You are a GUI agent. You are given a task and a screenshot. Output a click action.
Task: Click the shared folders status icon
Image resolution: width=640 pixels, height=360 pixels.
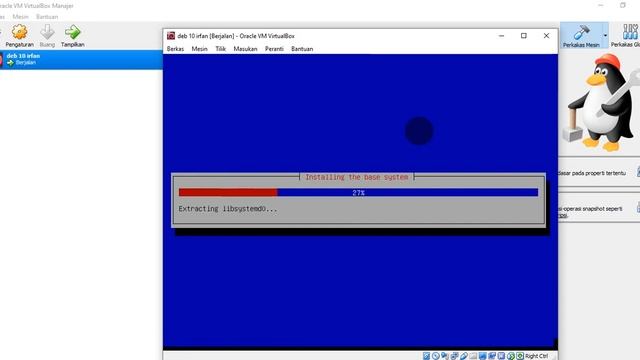(473, 356)
